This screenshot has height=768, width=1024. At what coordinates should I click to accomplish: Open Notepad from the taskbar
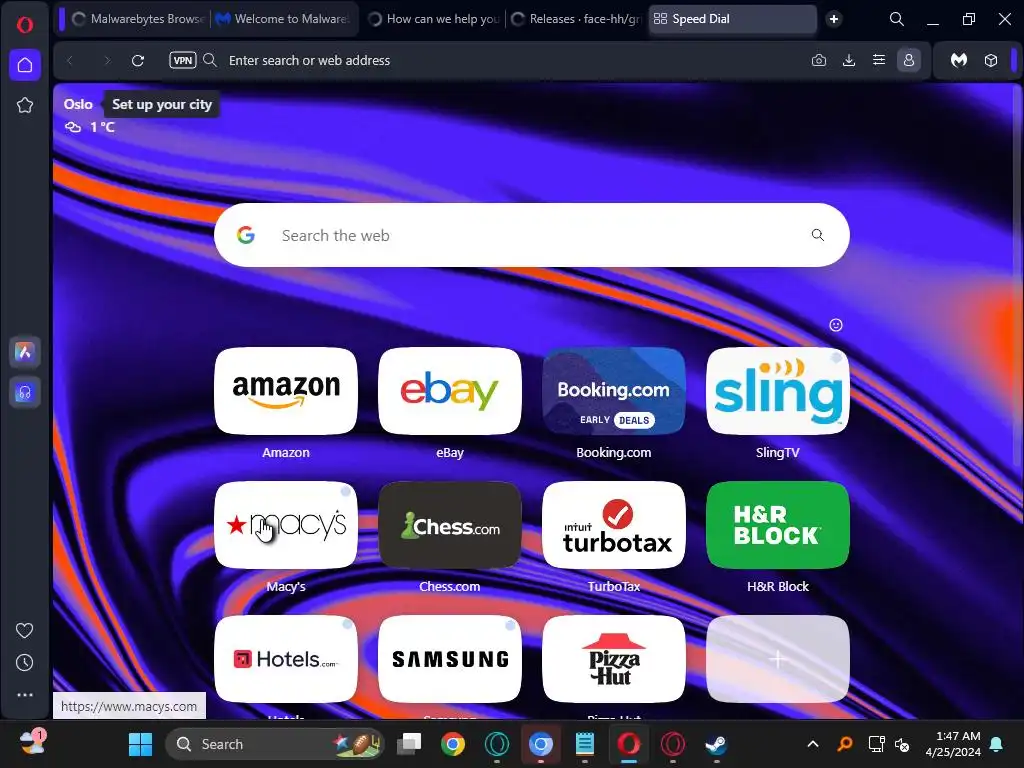pyautogui.click(x=584, y=744)
